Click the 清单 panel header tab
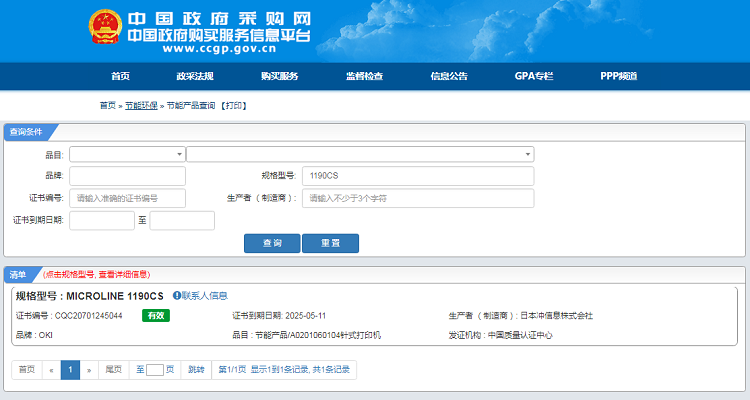 tap(18, 275)
